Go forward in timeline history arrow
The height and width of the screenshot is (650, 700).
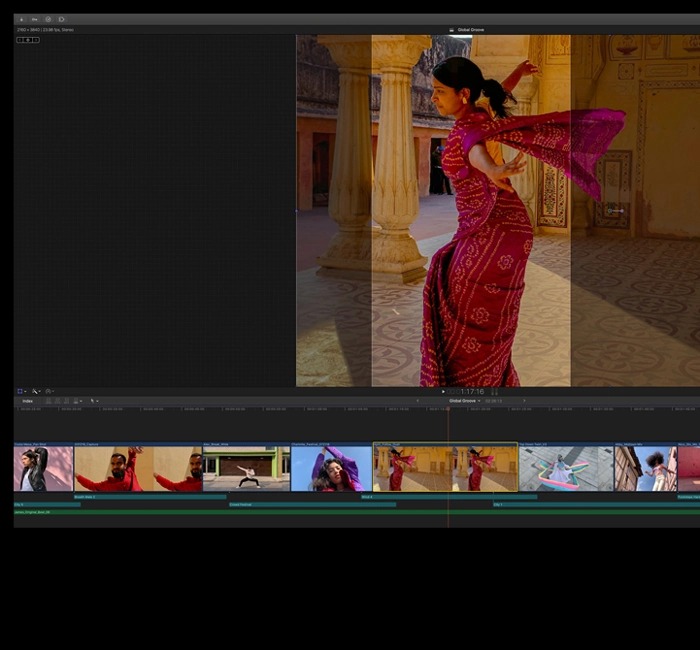click(524, 401)
